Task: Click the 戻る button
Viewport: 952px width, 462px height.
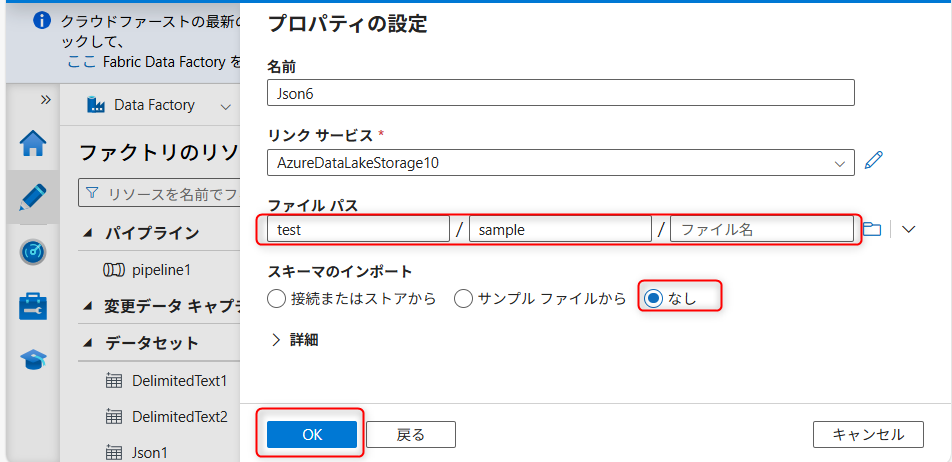Action: 411,434
